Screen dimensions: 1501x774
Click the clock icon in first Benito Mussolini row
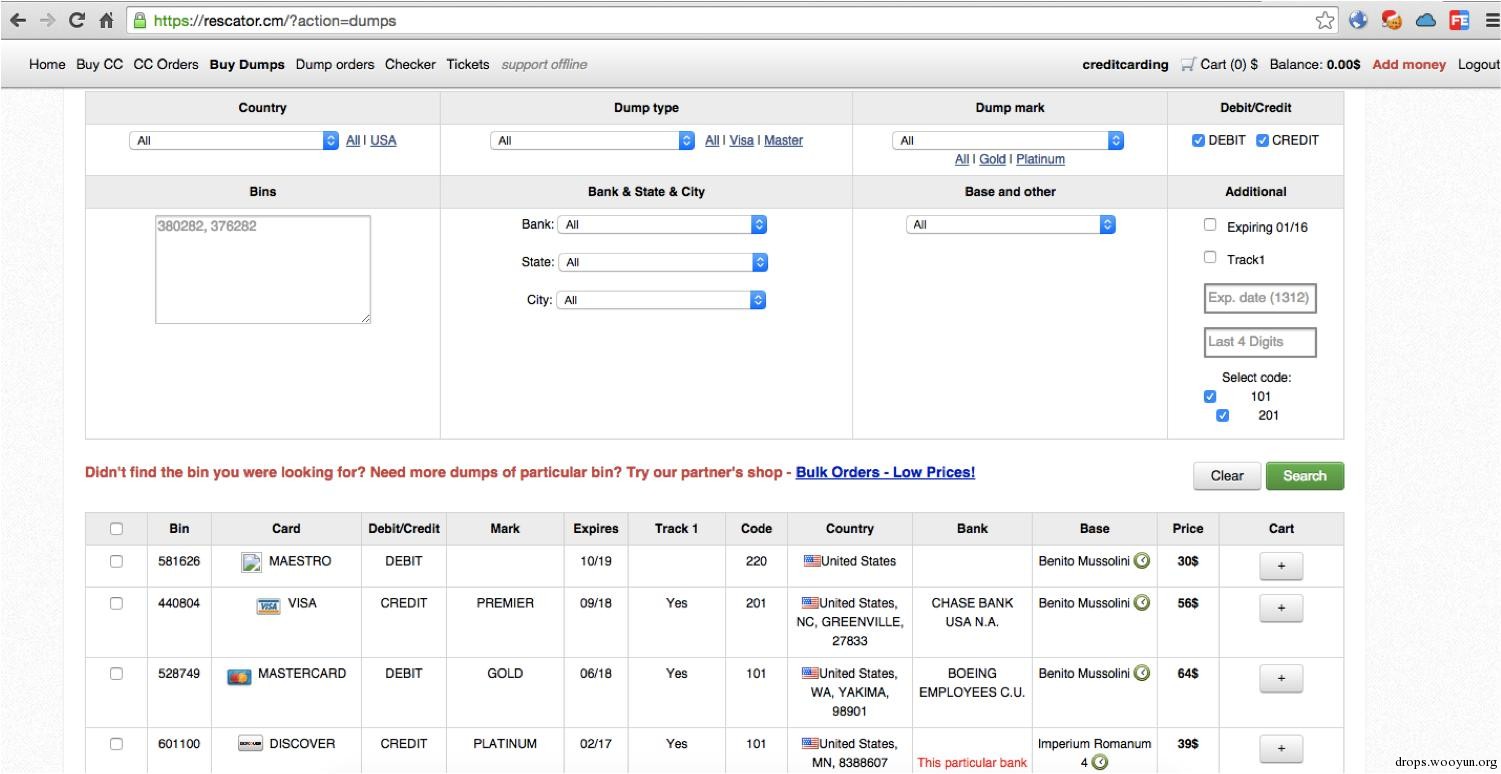[1142, 561]
